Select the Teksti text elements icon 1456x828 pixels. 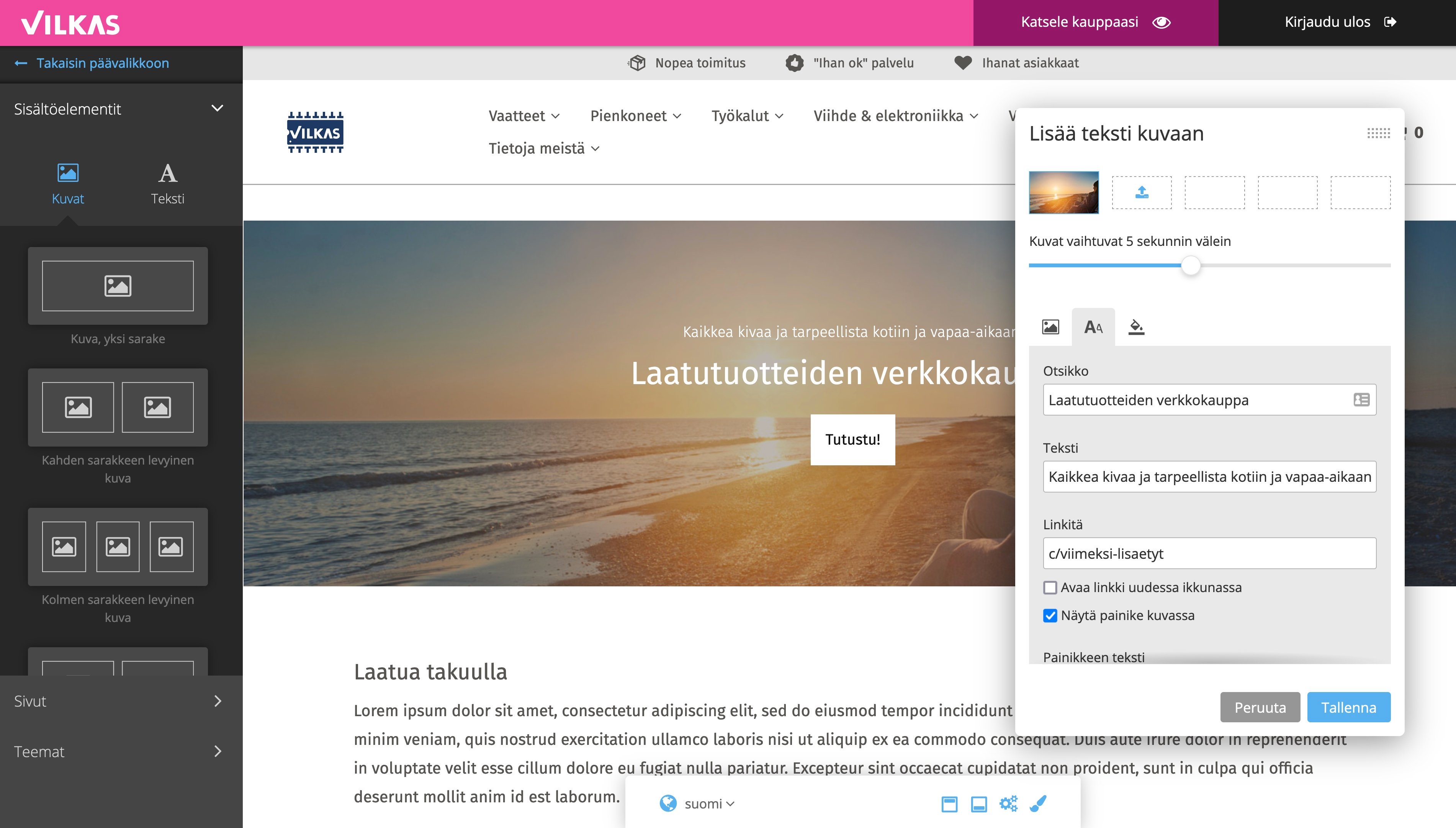click(168, 173)
